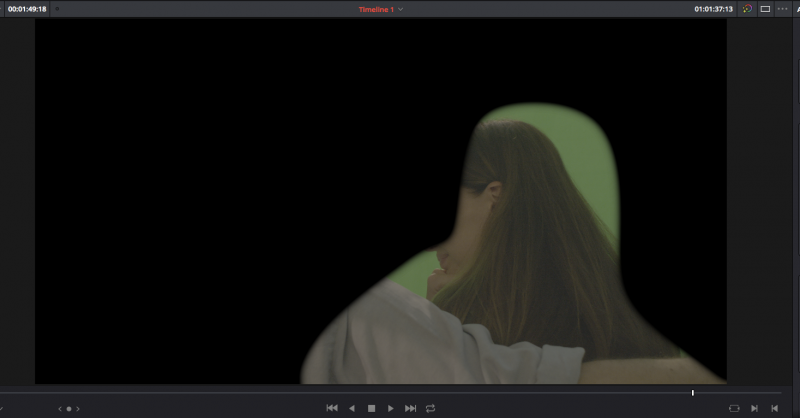Jump to last frame with skip-forward icon

coord(410,408)
